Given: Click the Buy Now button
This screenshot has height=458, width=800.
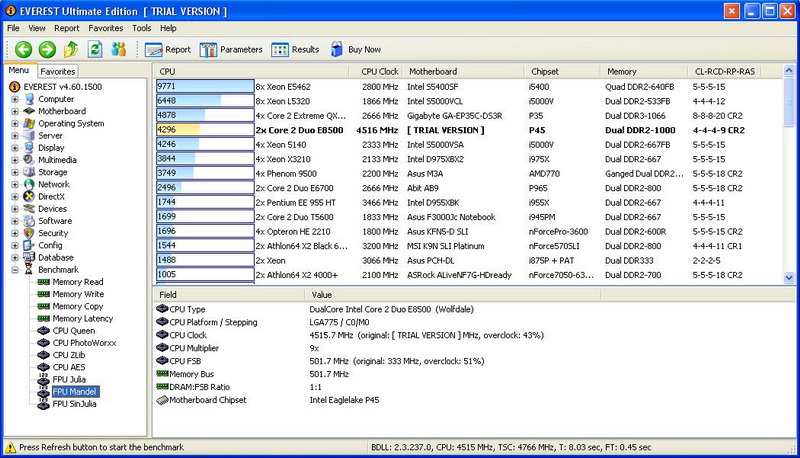Looking at the screenshot, I should pos(355,49).
